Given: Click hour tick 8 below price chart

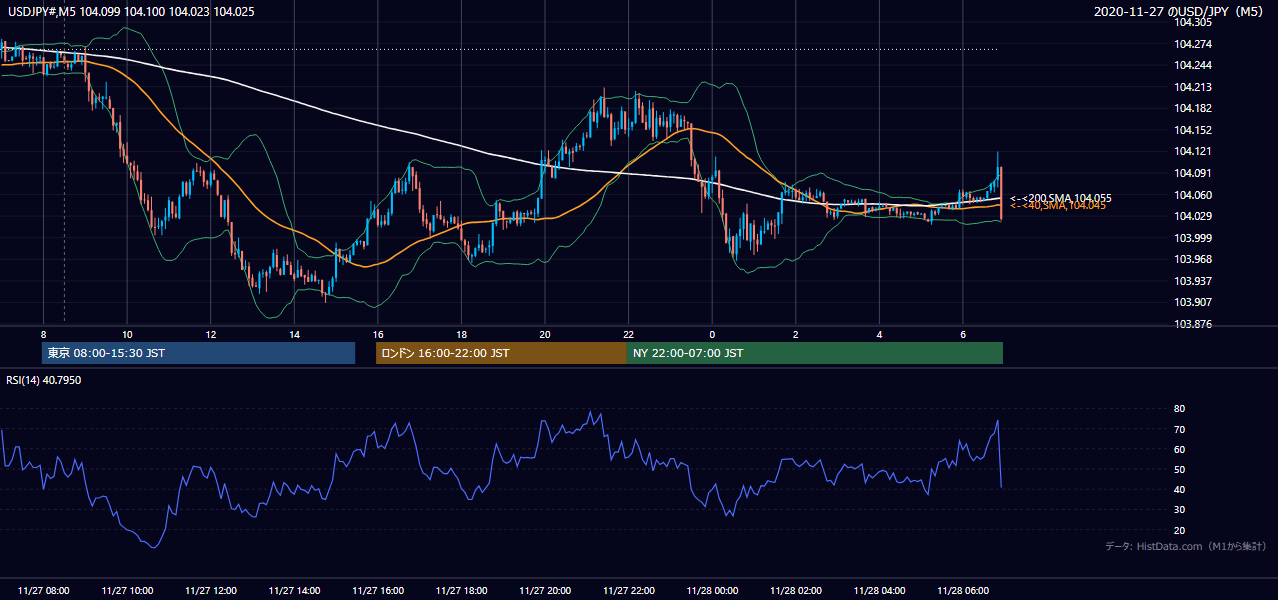Looking at the screenshot, I should point(43,334).
